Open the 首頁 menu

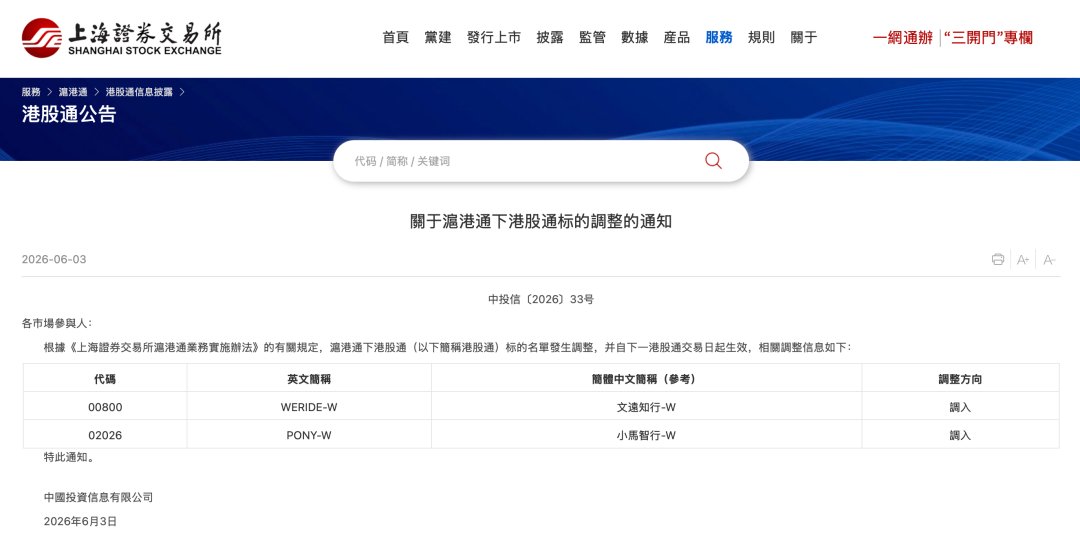point(395,38)
